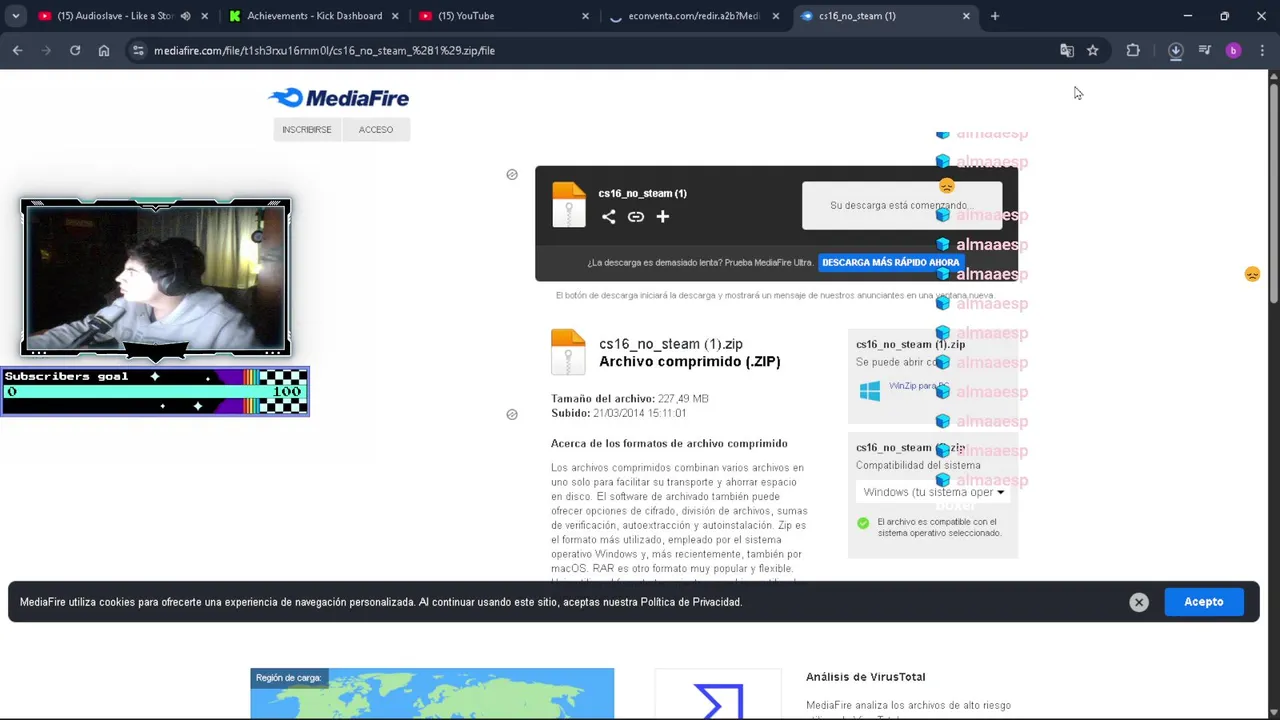Click the Su descarga está comenzando box
1280x720 pixels.
click(902, 205)
